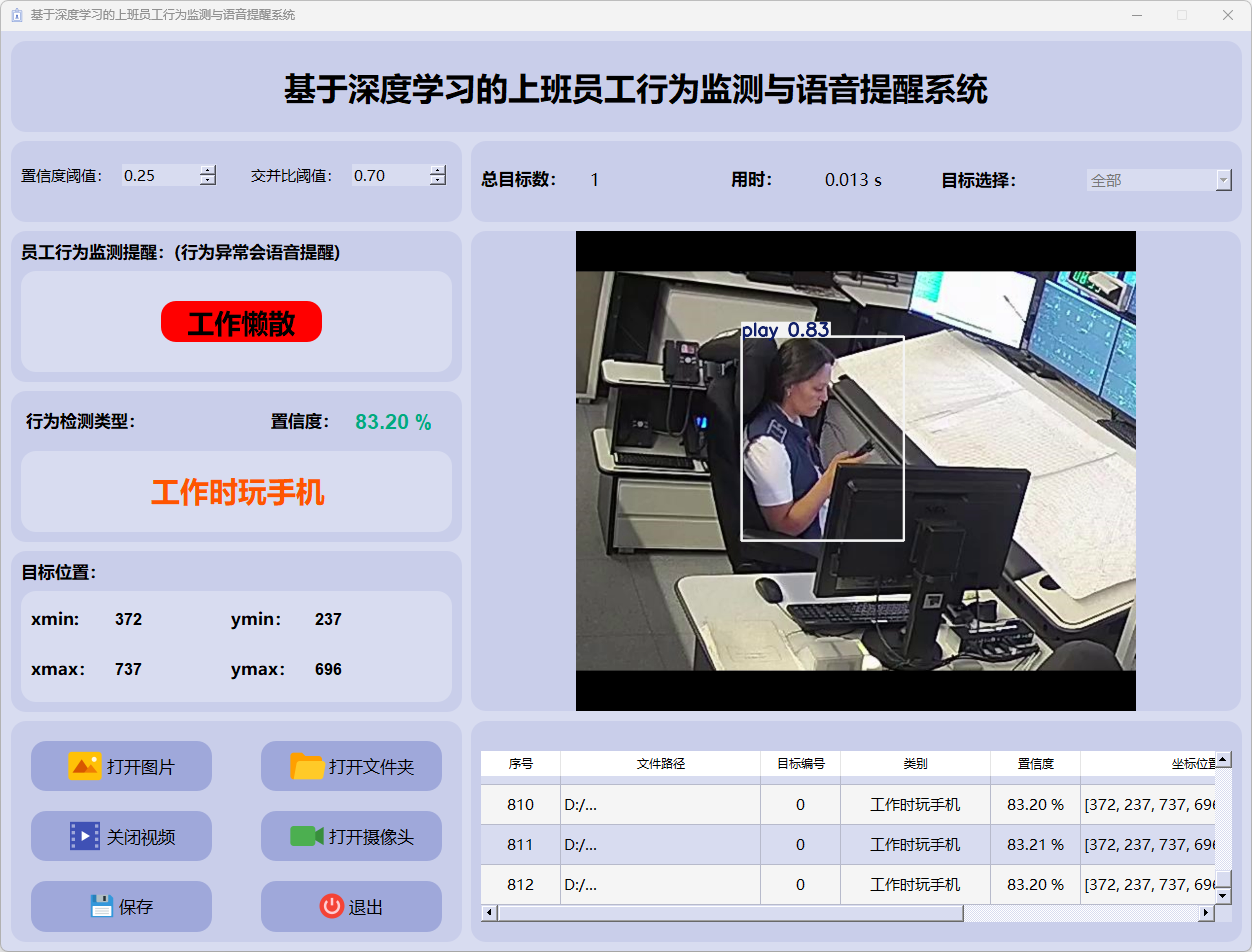The height and width of the screenshot is (952, 1252).
Task: Click the floppy disk save icon
Action: point(101,906)
